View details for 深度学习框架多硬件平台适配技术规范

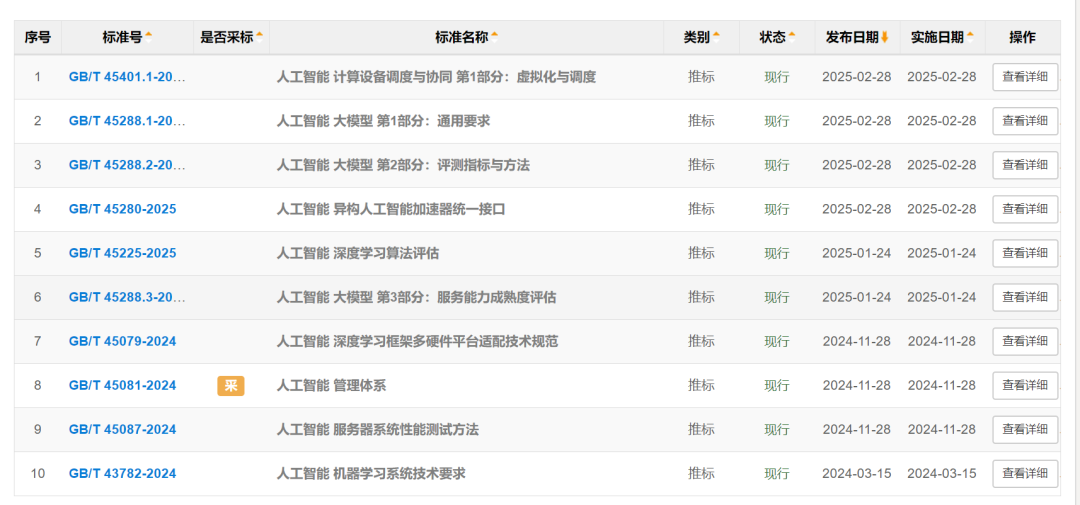pyautogui.click(x=1025, y=342)
